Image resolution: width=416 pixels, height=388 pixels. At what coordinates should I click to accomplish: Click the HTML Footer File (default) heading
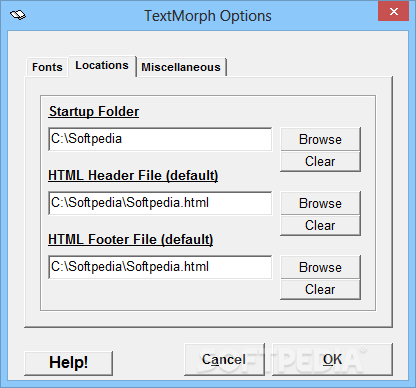(131, 239)
